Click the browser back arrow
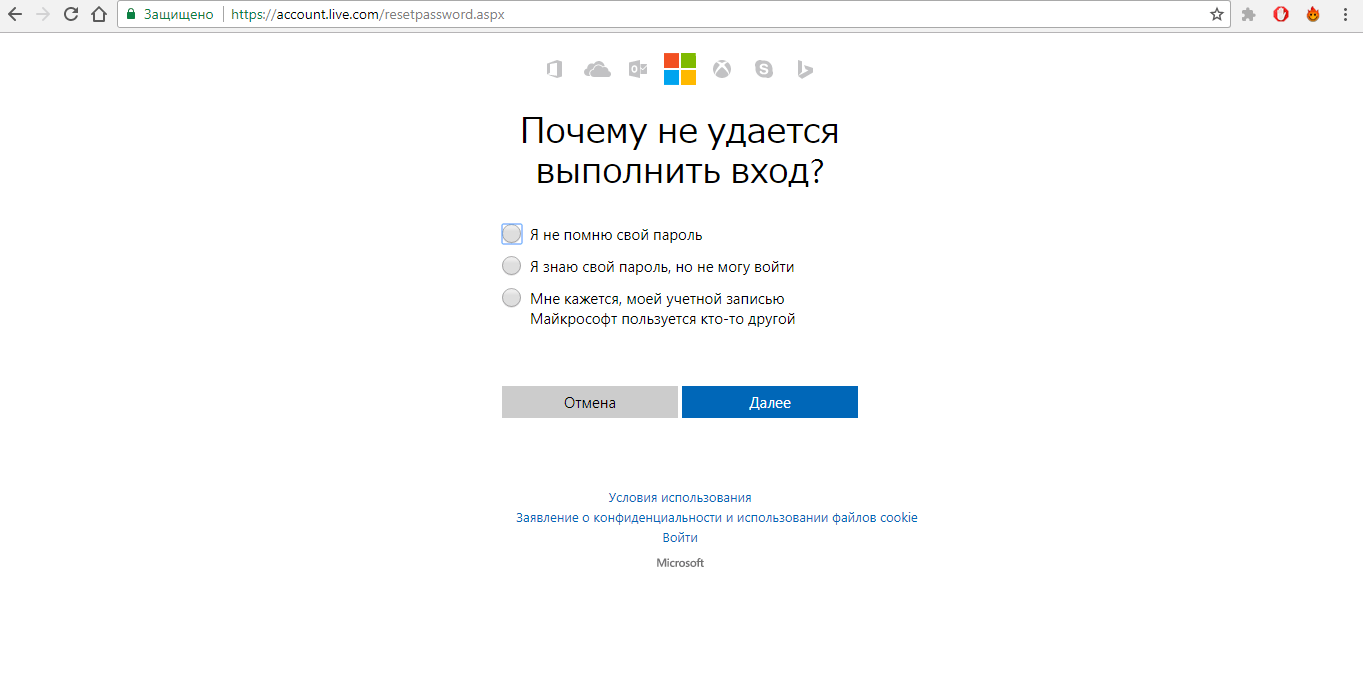 (x=15, y=14)
